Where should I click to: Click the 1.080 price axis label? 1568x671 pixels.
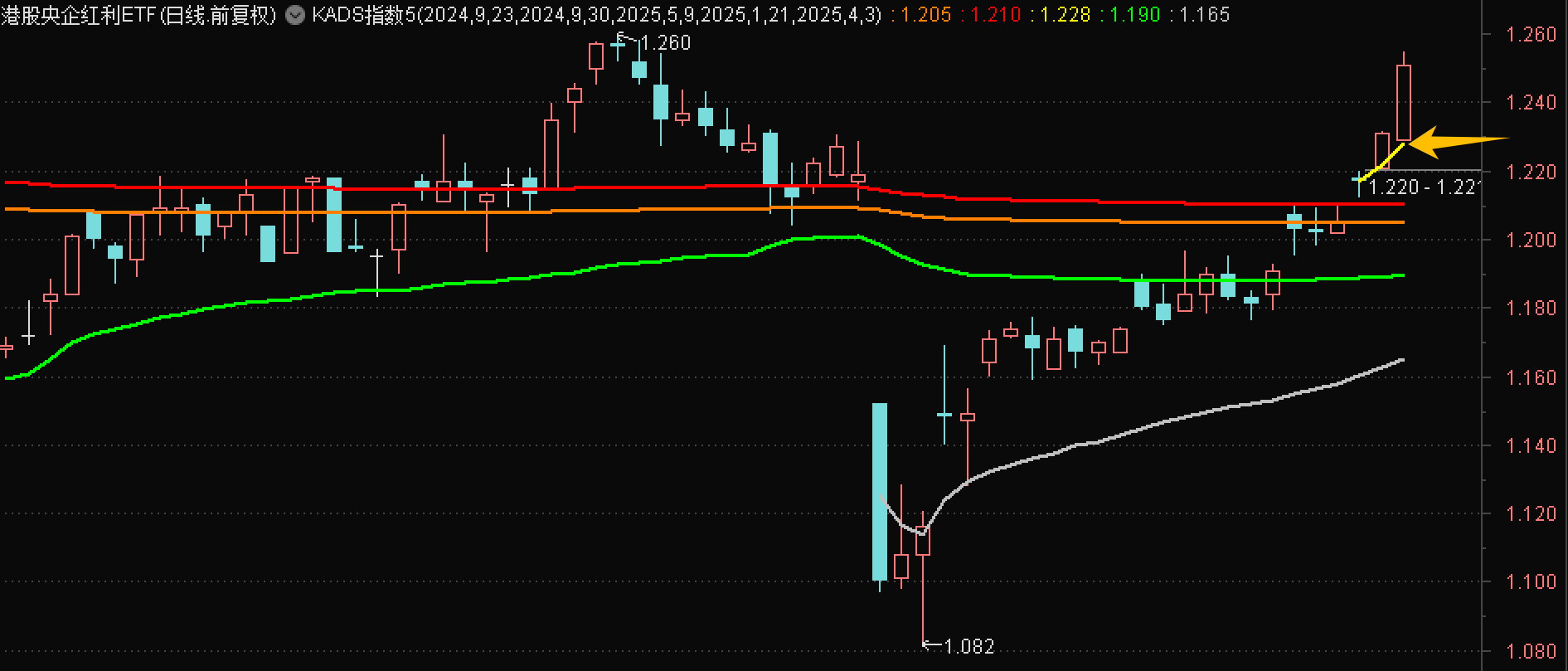point(1532,652)
